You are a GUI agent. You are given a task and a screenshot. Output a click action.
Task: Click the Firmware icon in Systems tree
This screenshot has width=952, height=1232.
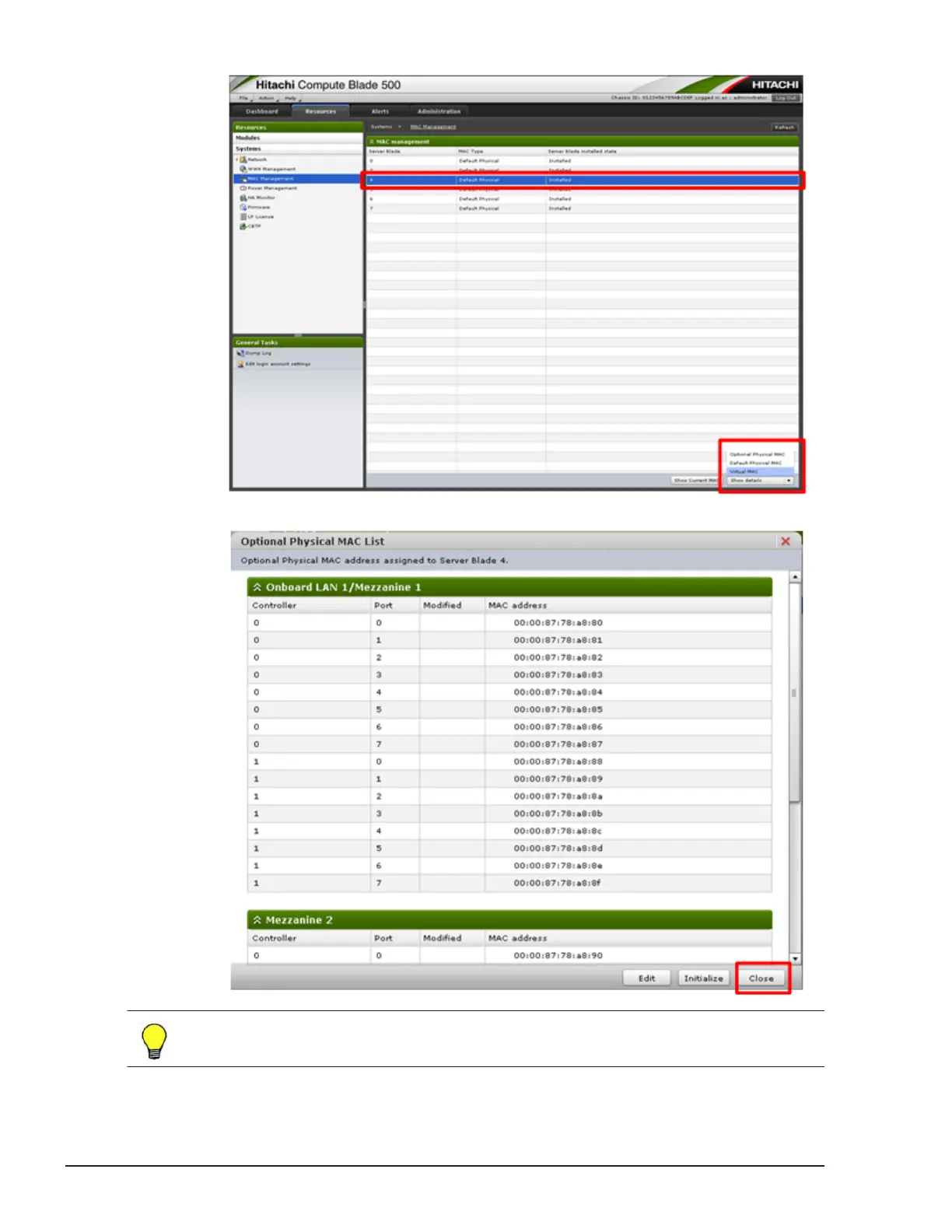(x=243, y=207)
